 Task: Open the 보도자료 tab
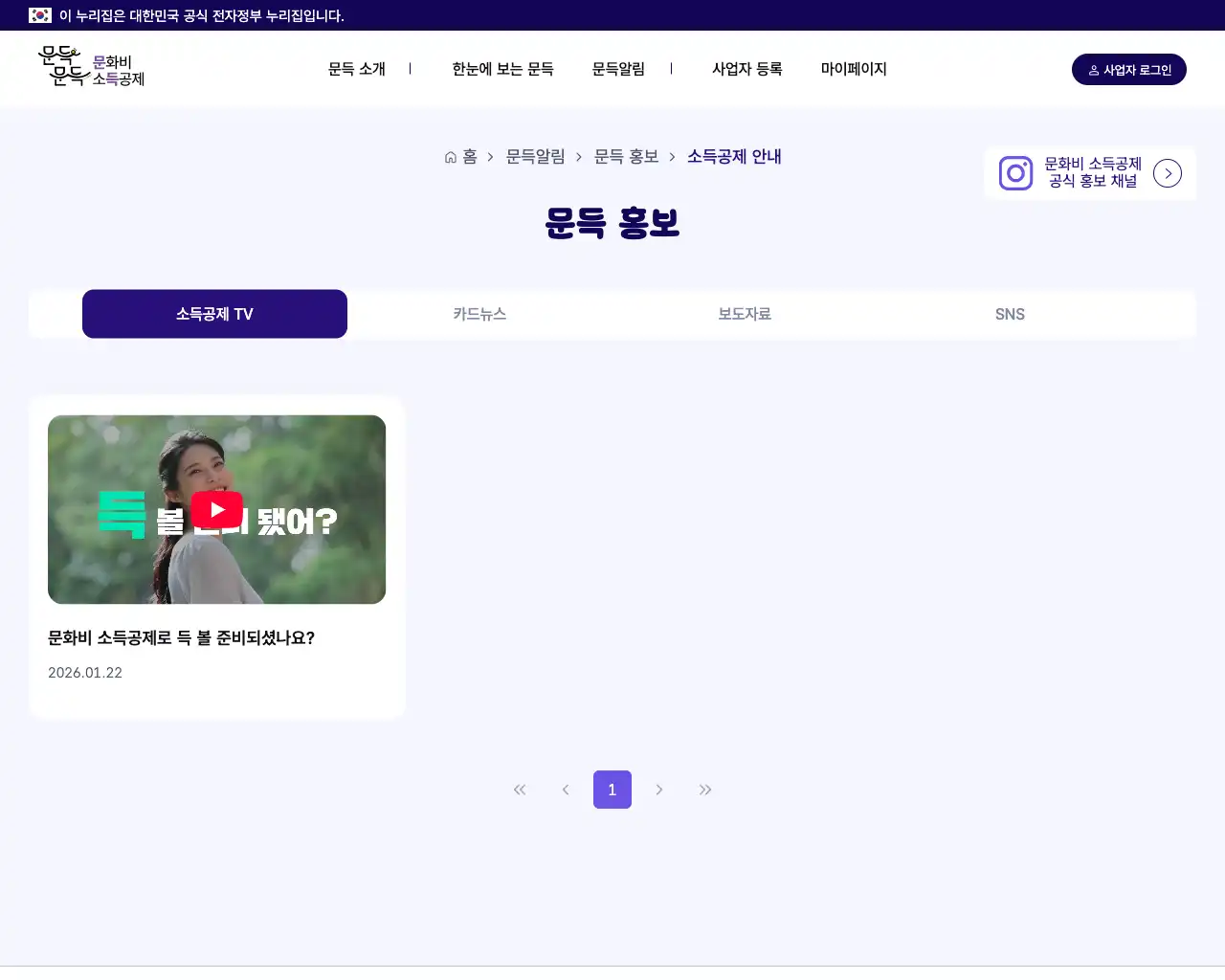point(745,314)
